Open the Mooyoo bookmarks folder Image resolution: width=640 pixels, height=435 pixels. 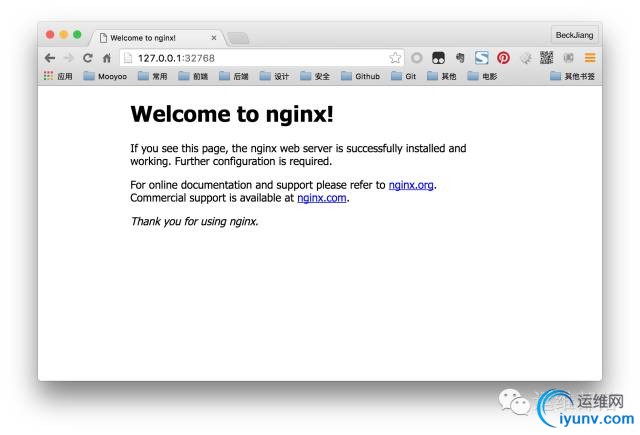point(105,76)
